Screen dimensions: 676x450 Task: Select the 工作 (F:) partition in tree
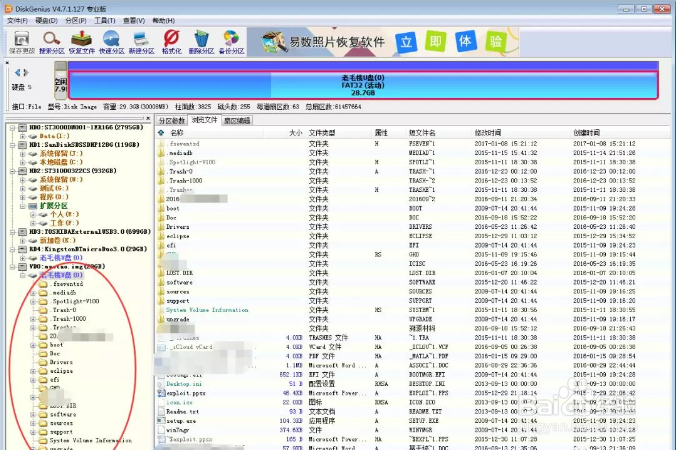[64, 223]
